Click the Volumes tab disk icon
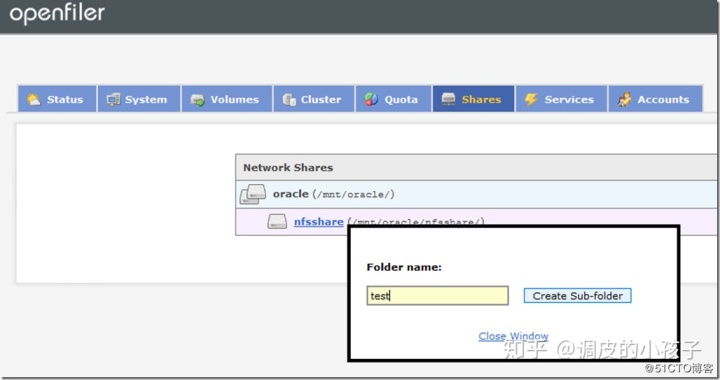The image size is (720, 380). point(197,100)
